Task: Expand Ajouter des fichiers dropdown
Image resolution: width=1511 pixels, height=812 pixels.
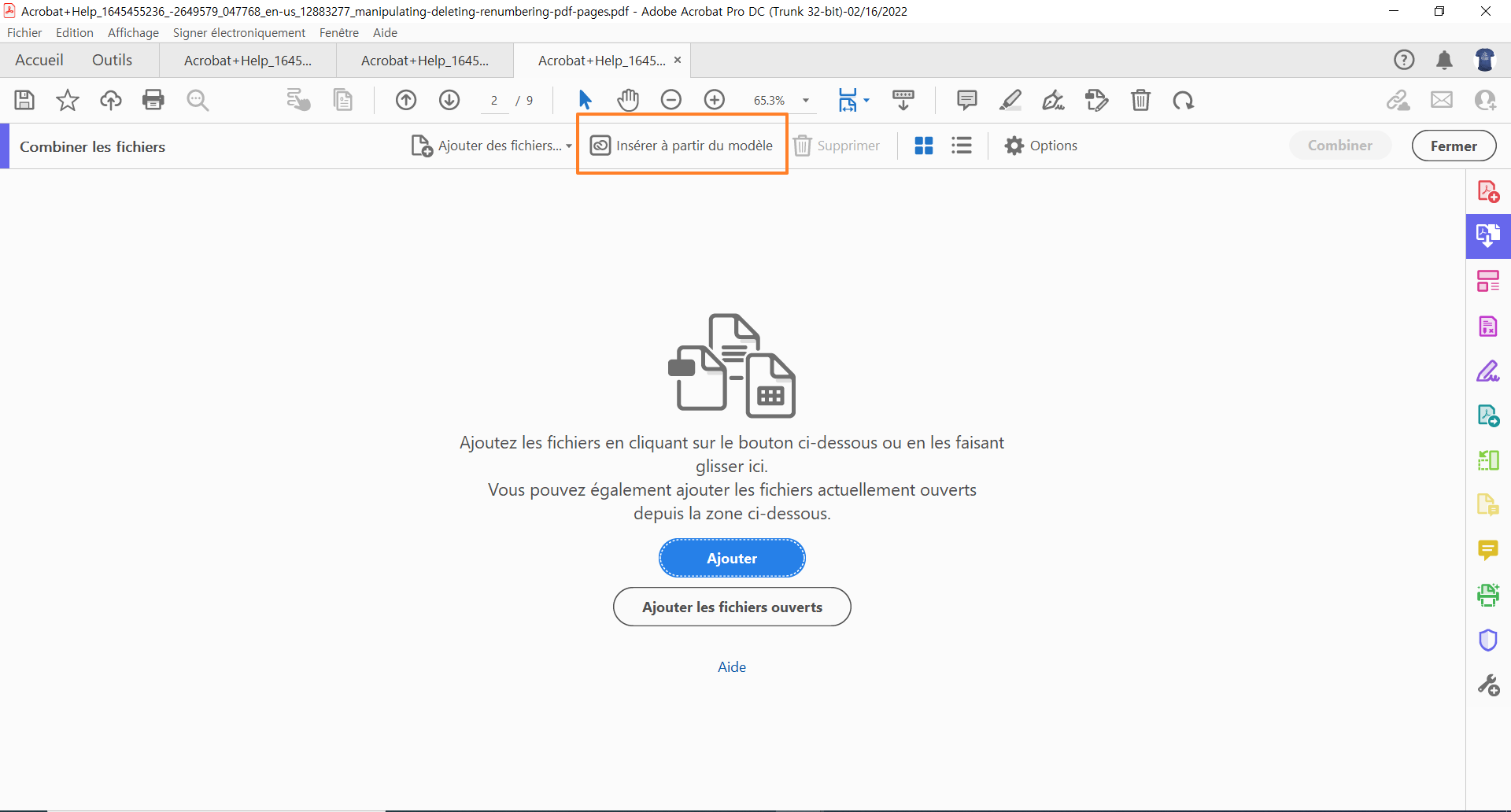Action: coord(569,146)
